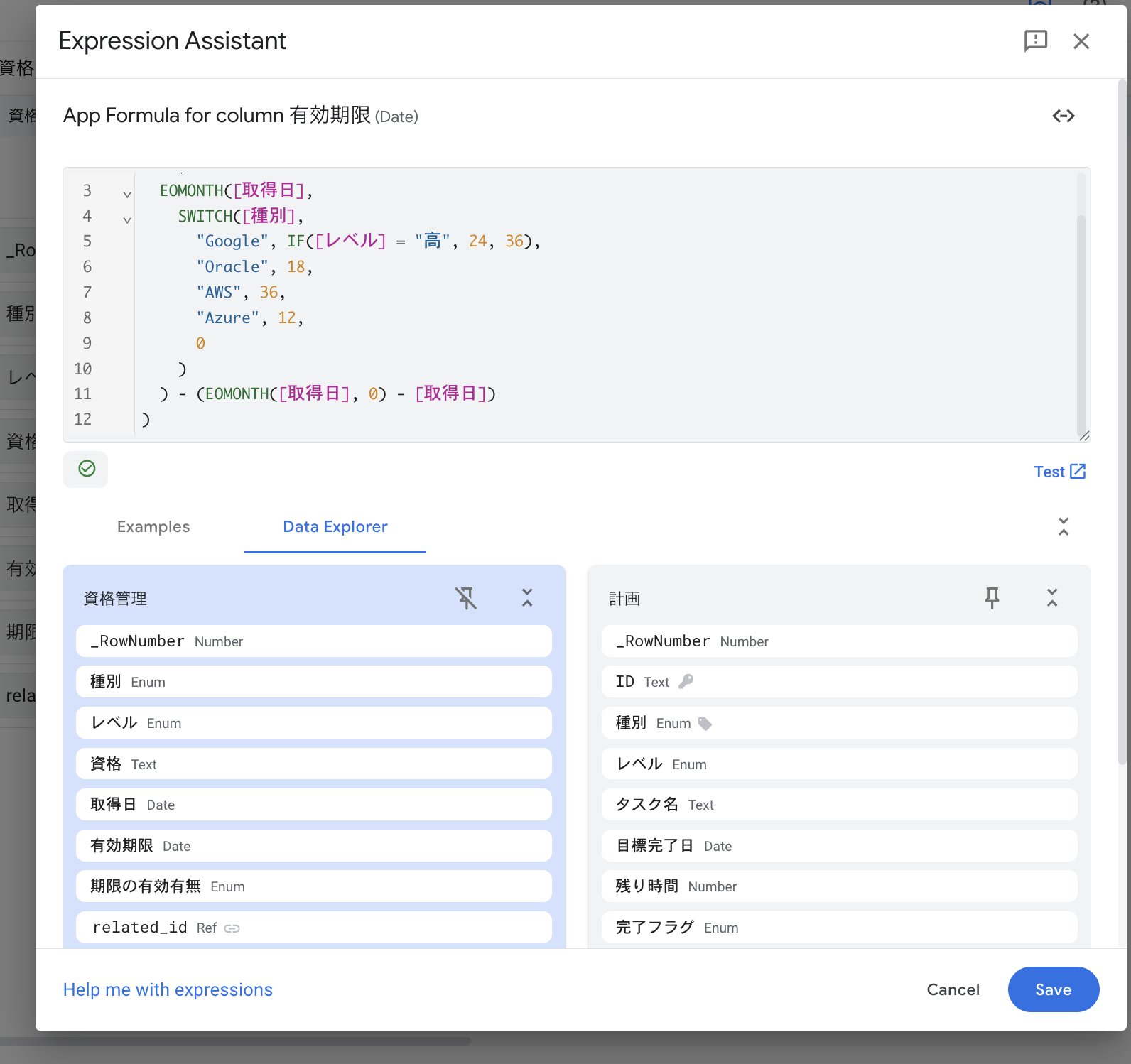The width and height of the screenshot is (1131, 1064).
Task: Click the expand editor width icon
Action: click(x=1063, y=116)
